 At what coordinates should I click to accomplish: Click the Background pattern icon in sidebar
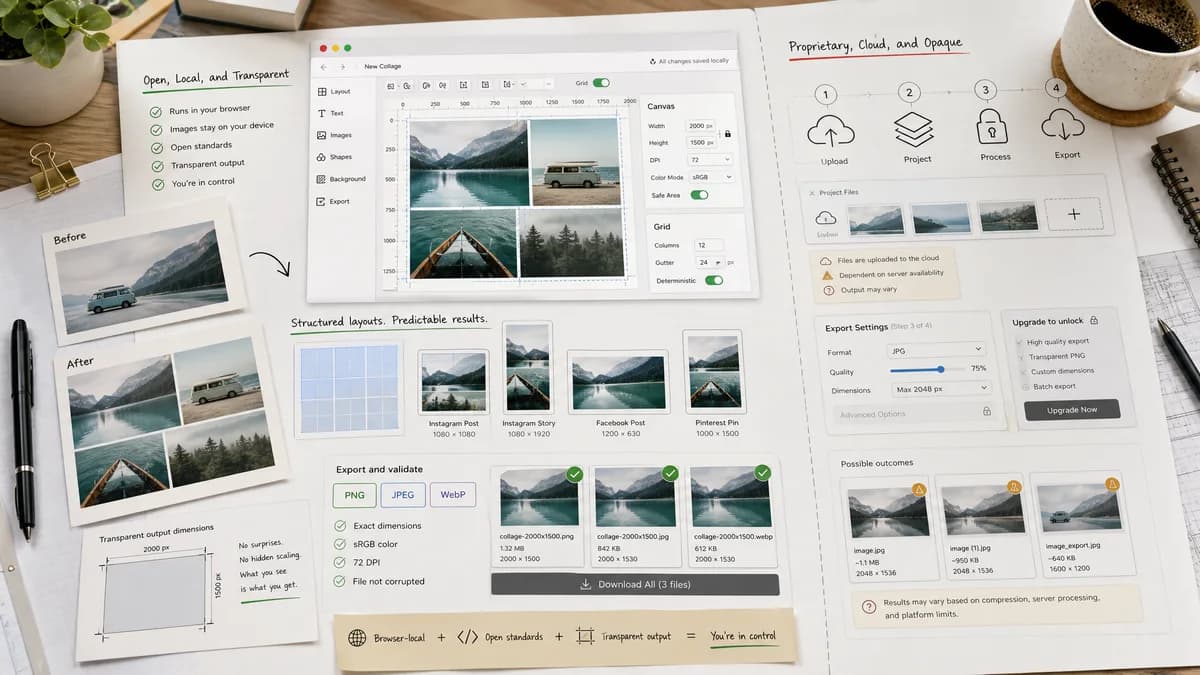coord(321,179)
